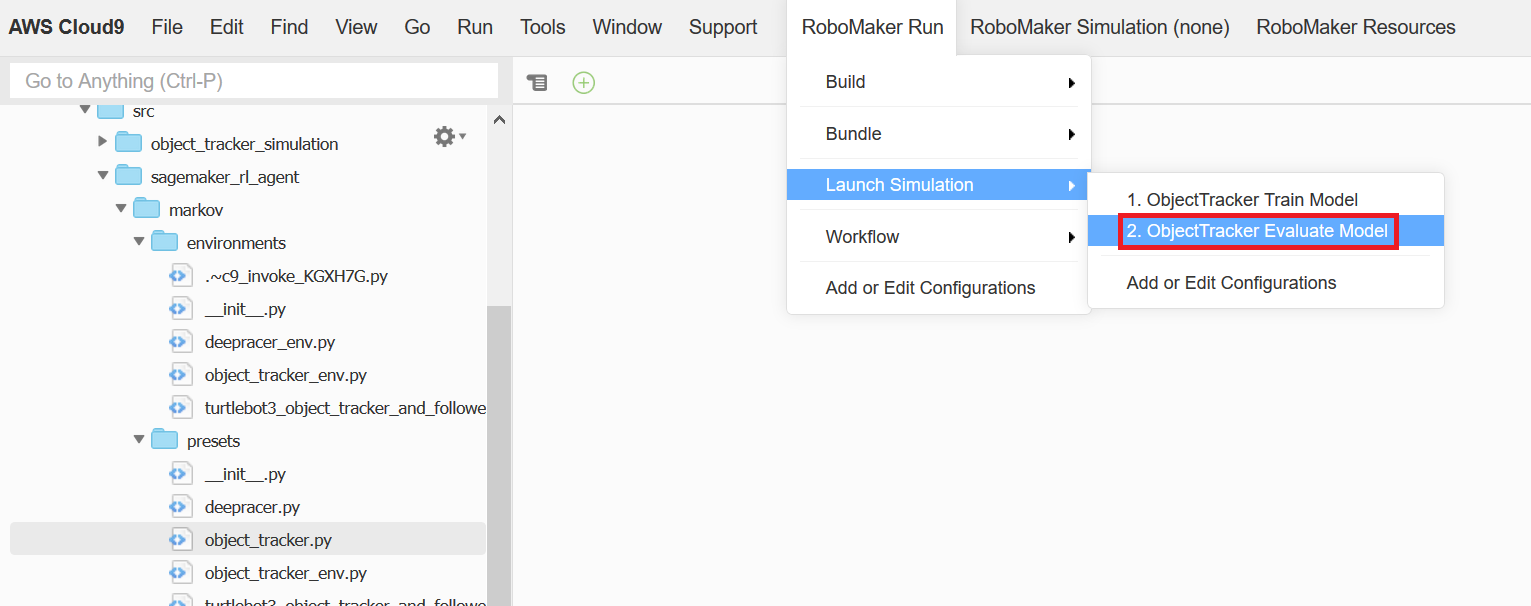Collapse the presets folder
Screen dimensions: 1531x606
[139, 440]
